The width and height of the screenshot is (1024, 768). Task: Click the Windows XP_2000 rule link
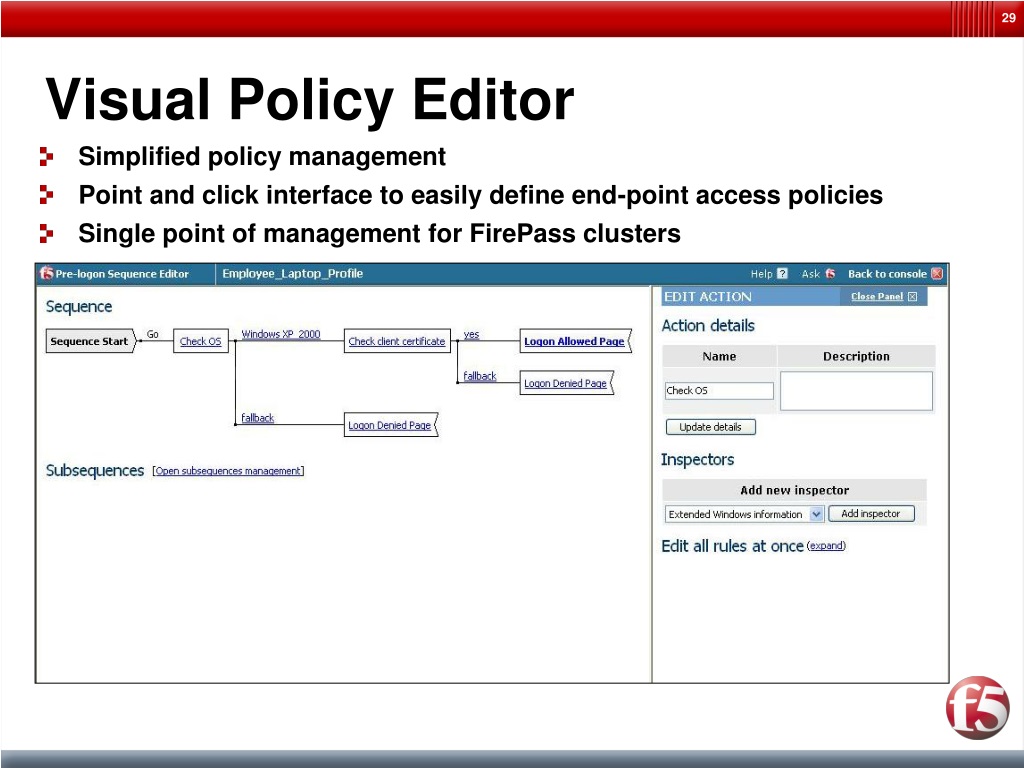[281, 334]
